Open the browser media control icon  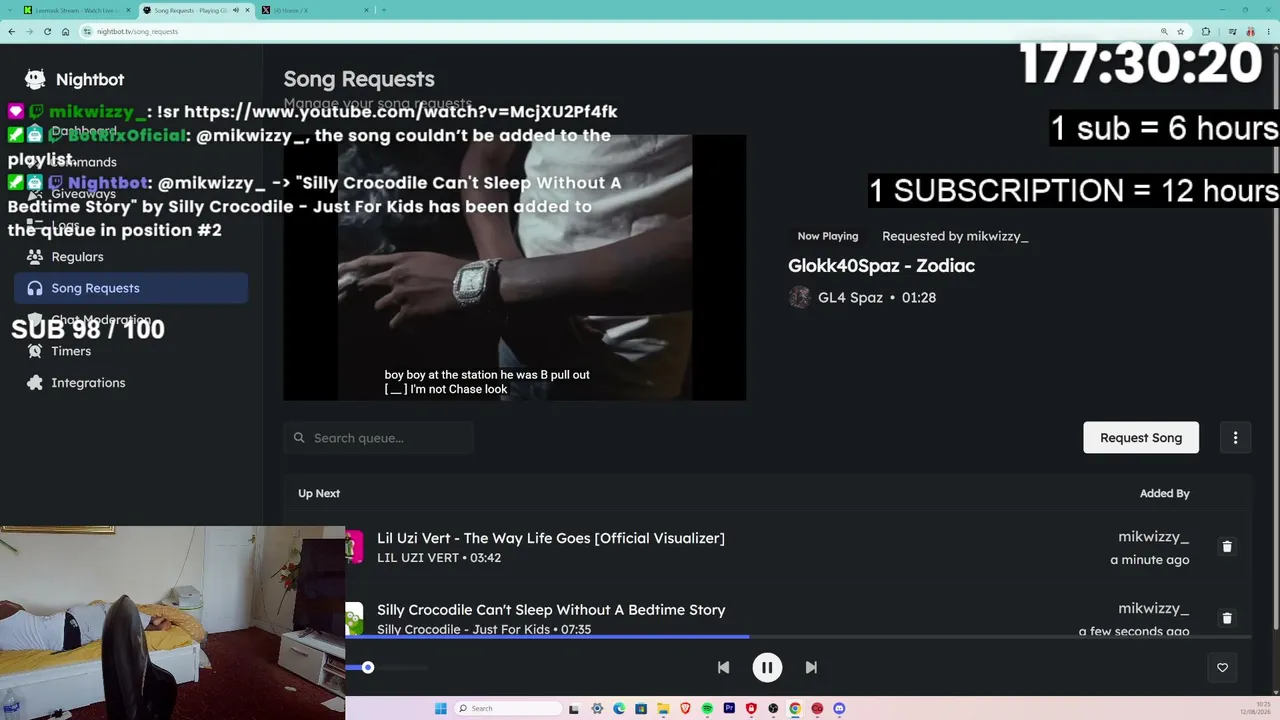tap(1231, 31)
